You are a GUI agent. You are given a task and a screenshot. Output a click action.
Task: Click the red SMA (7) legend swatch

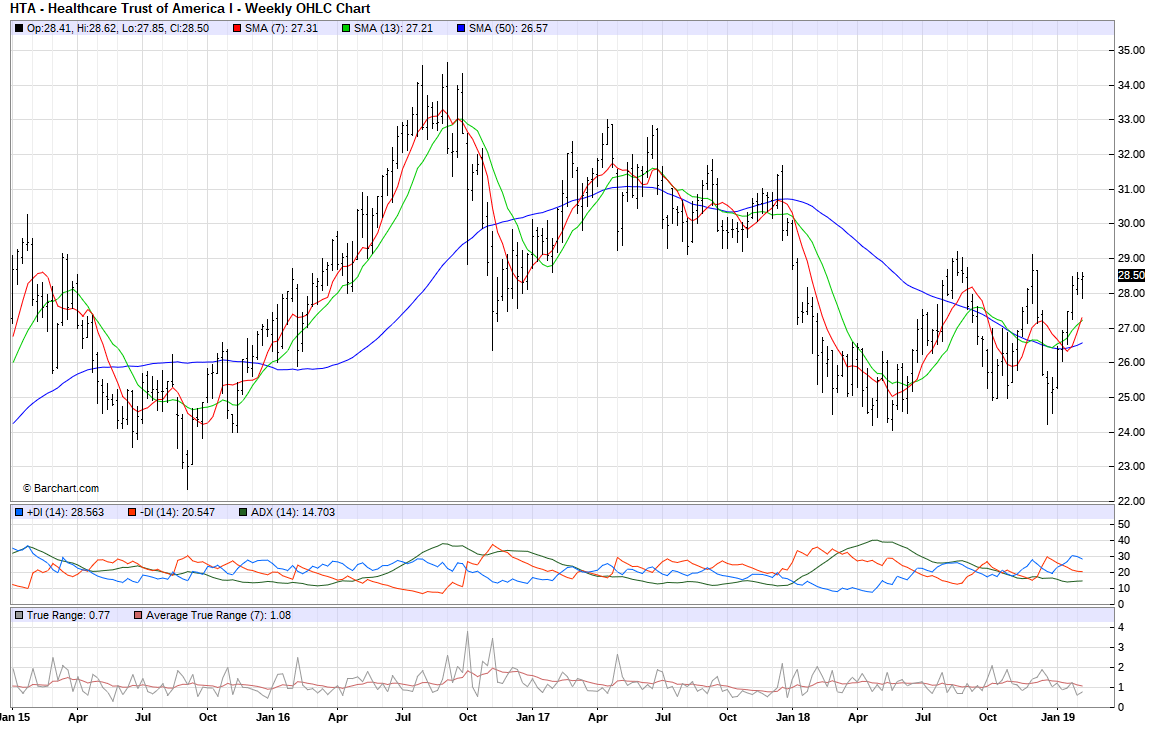click(x=237, y=28)
